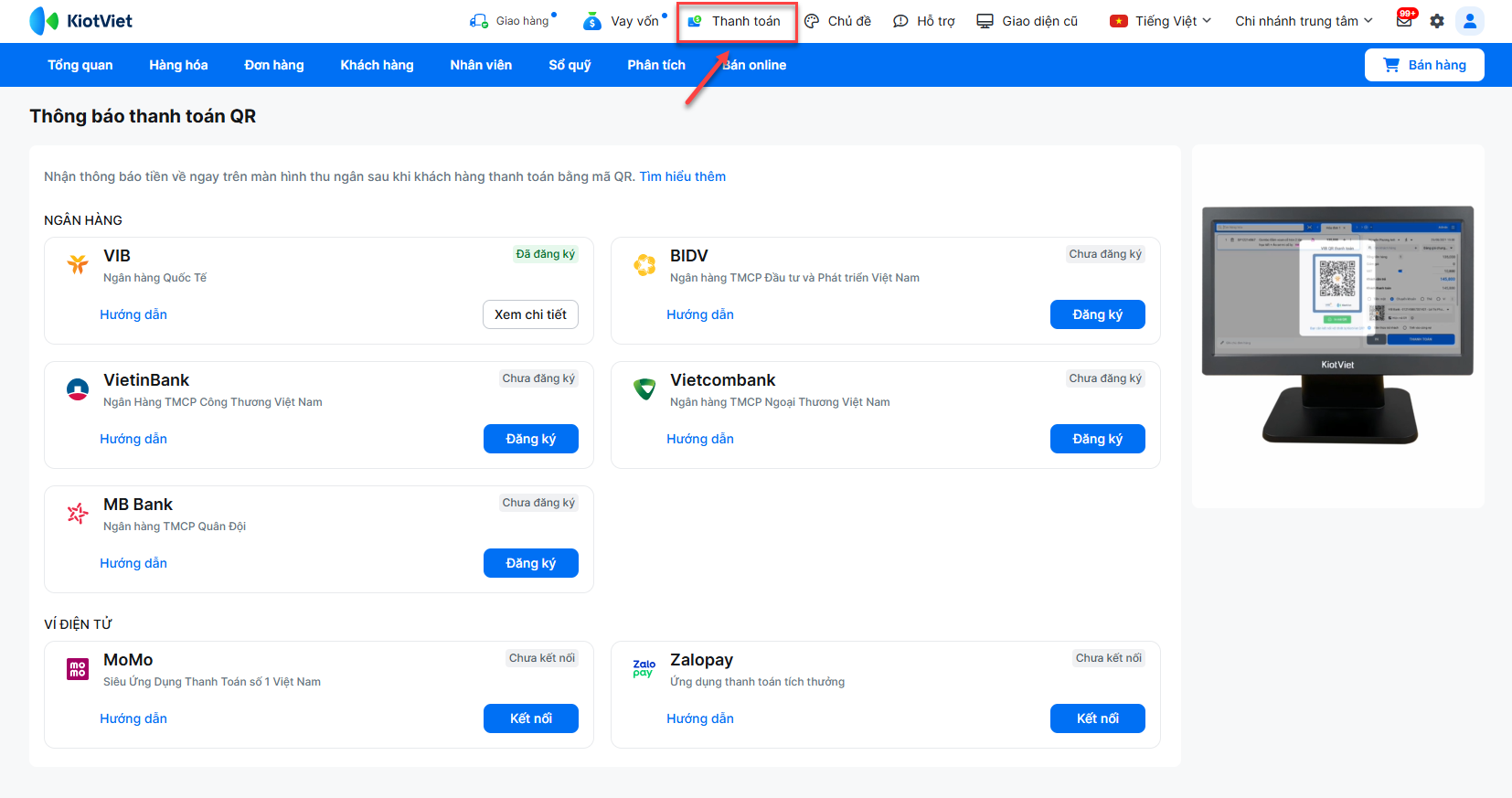1512x798 pixels.
Task: Click Đăng ký for MB Bank
Action: tap(530, 563)
